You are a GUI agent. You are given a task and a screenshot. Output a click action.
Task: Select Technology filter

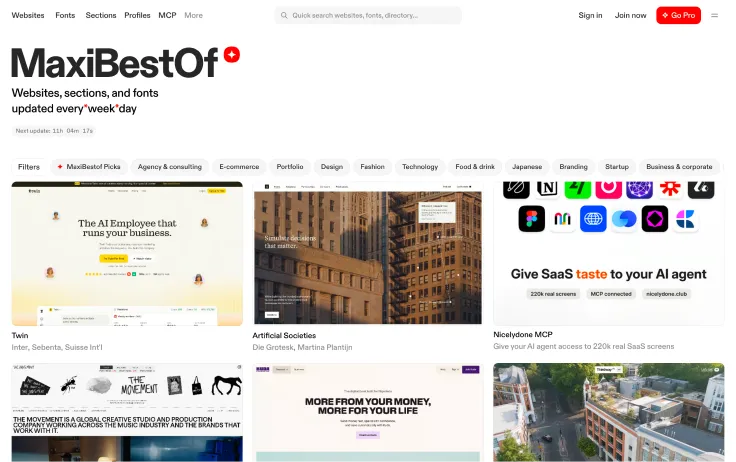[420, 167]
